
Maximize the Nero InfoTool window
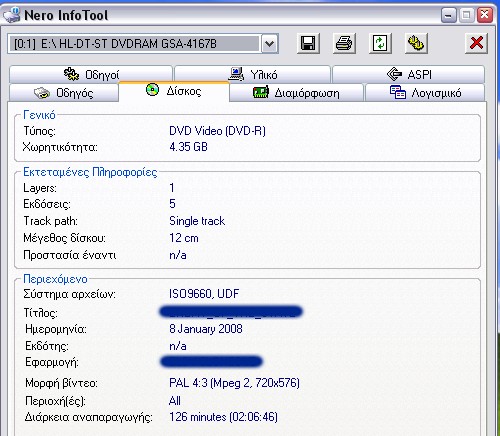point(467,15)
